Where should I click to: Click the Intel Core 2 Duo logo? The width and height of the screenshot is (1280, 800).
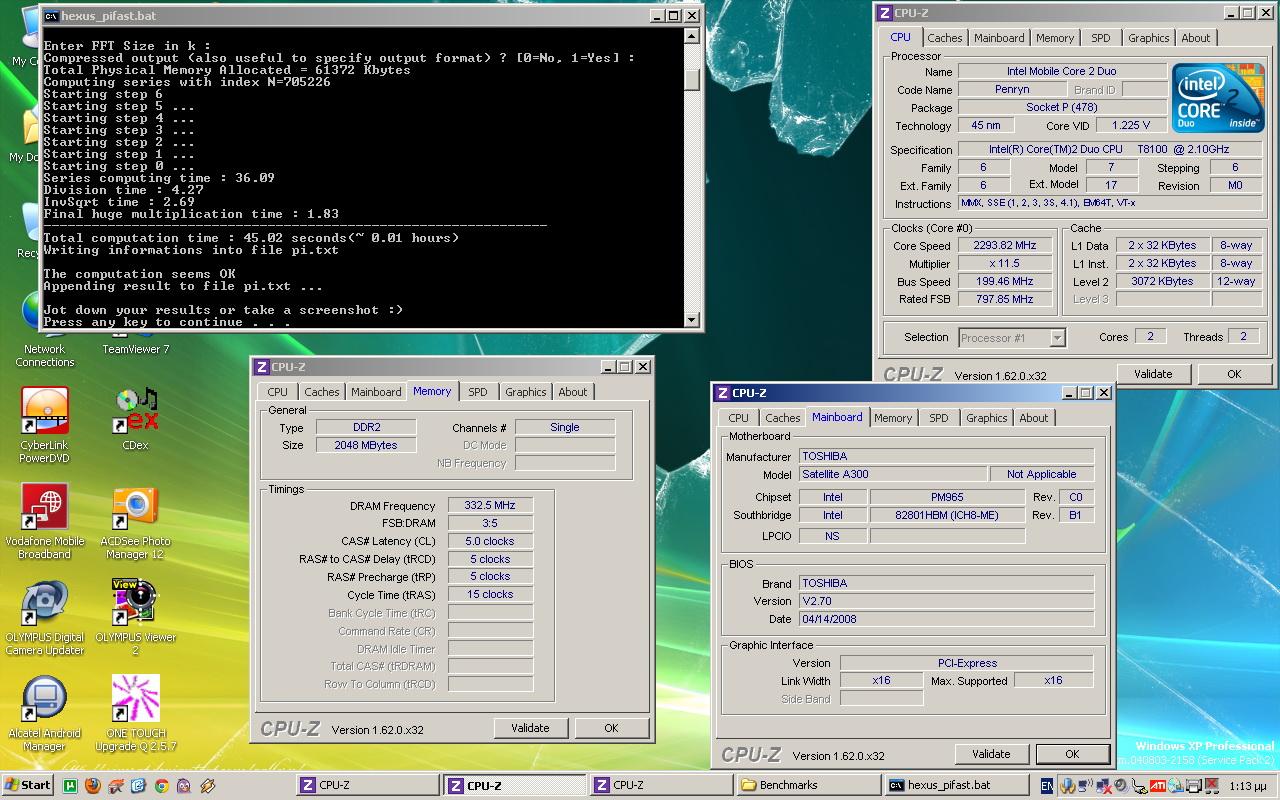[1218, 98]
